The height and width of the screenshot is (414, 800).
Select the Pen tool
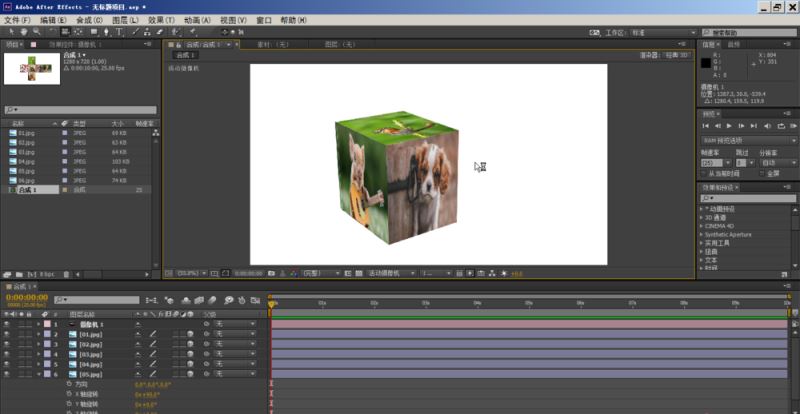click(106, 32)
